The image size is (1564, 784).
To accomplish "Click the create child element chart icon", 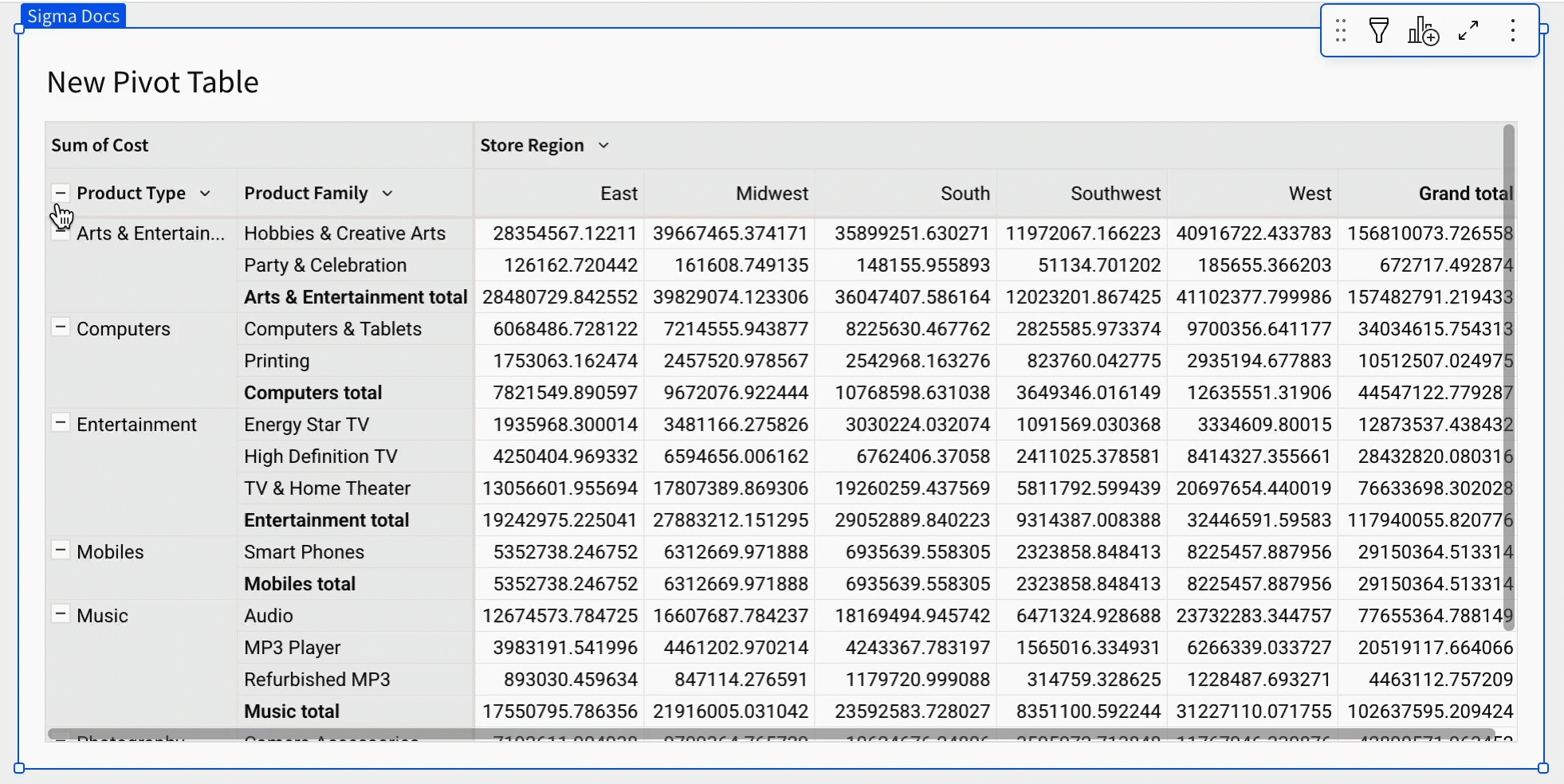I will pos(1423,31).
